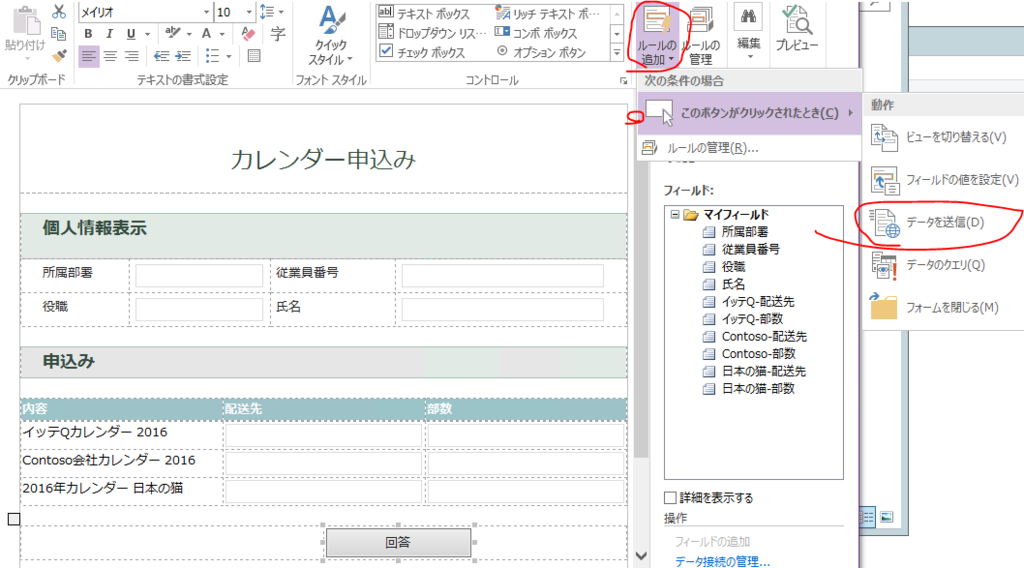This screenshot has width=1024, height=568.
Task: Select 日本の猫-配送先 field in tree
Action: click(x=763, y=371)
